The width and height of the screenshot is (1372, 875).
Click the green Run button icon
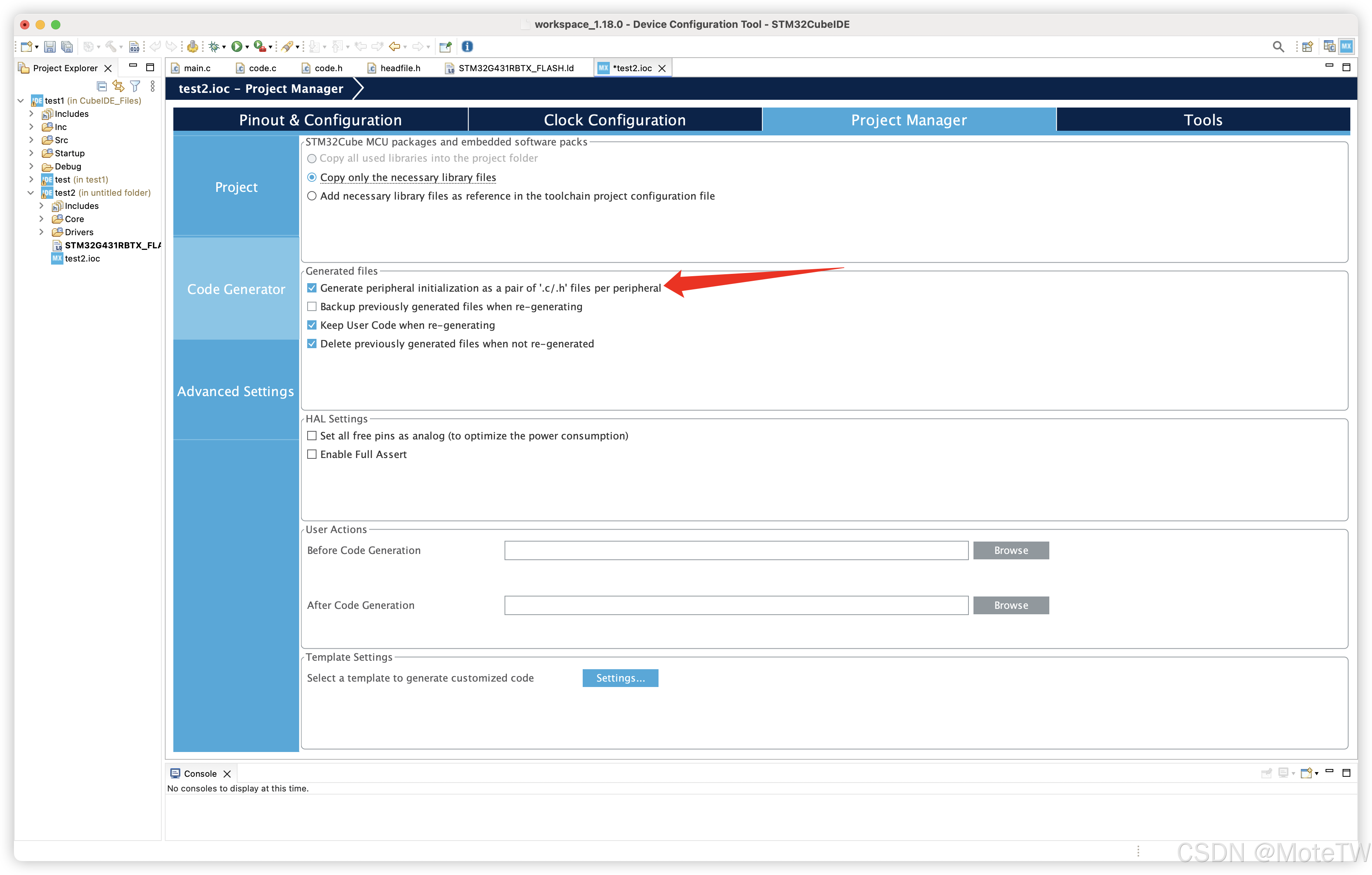(236, 47)
